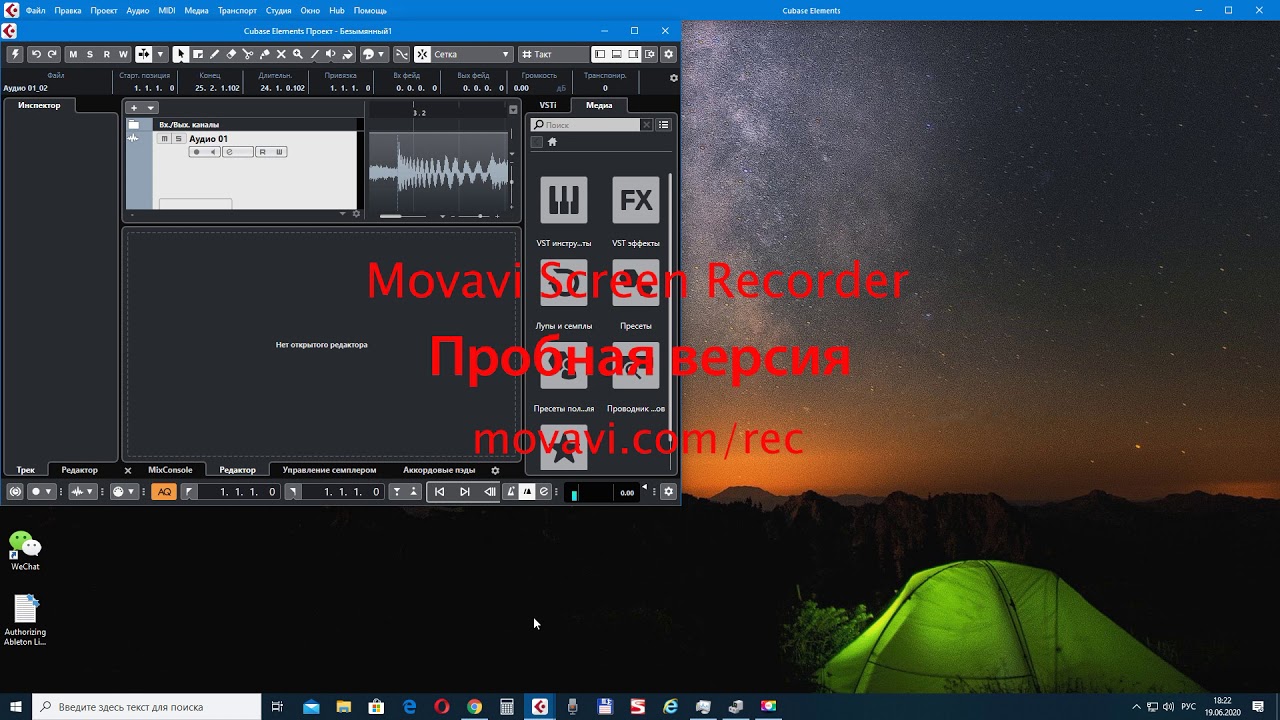Viewport: 1280px width, 720px height.
Task: Open Сетка snap type dropdown
Action: point(472,54)
